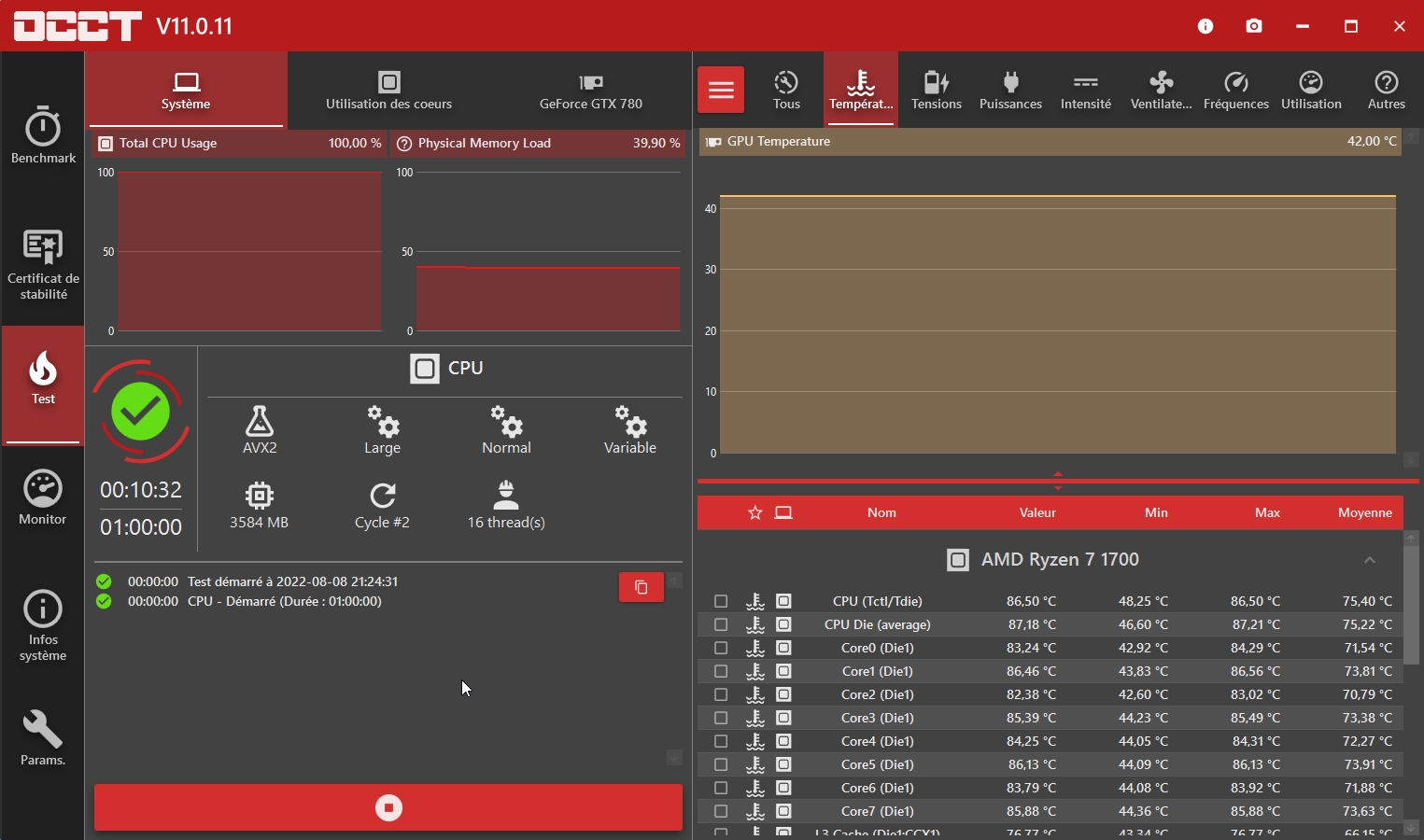
Task: Show all sensors with the Tous icon
Action: [x=786, y=90]
